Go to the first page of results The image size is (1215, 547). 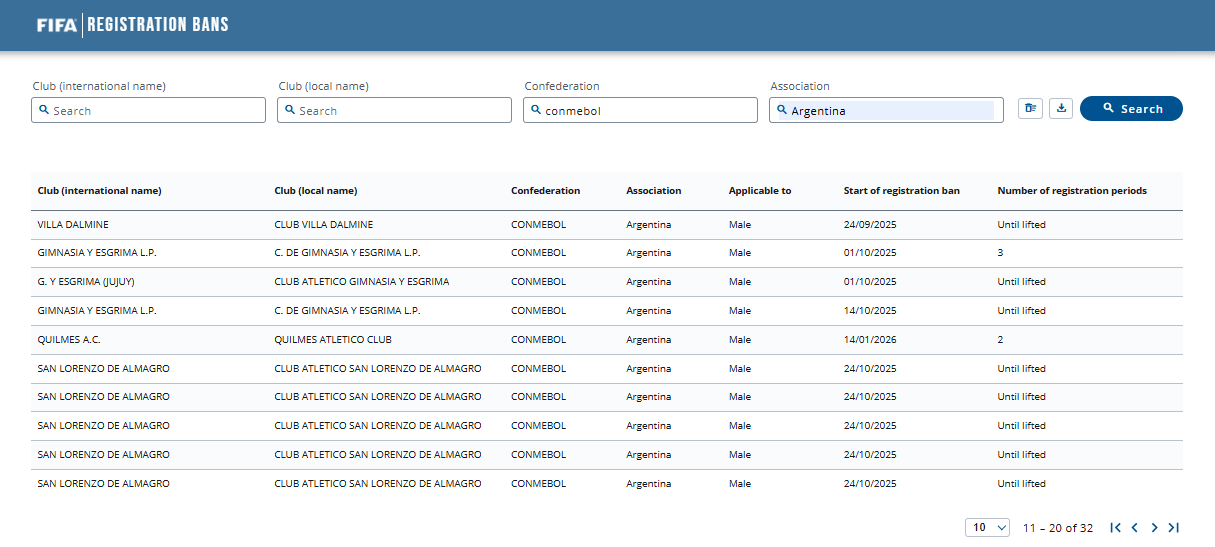tap(1115, 528)
